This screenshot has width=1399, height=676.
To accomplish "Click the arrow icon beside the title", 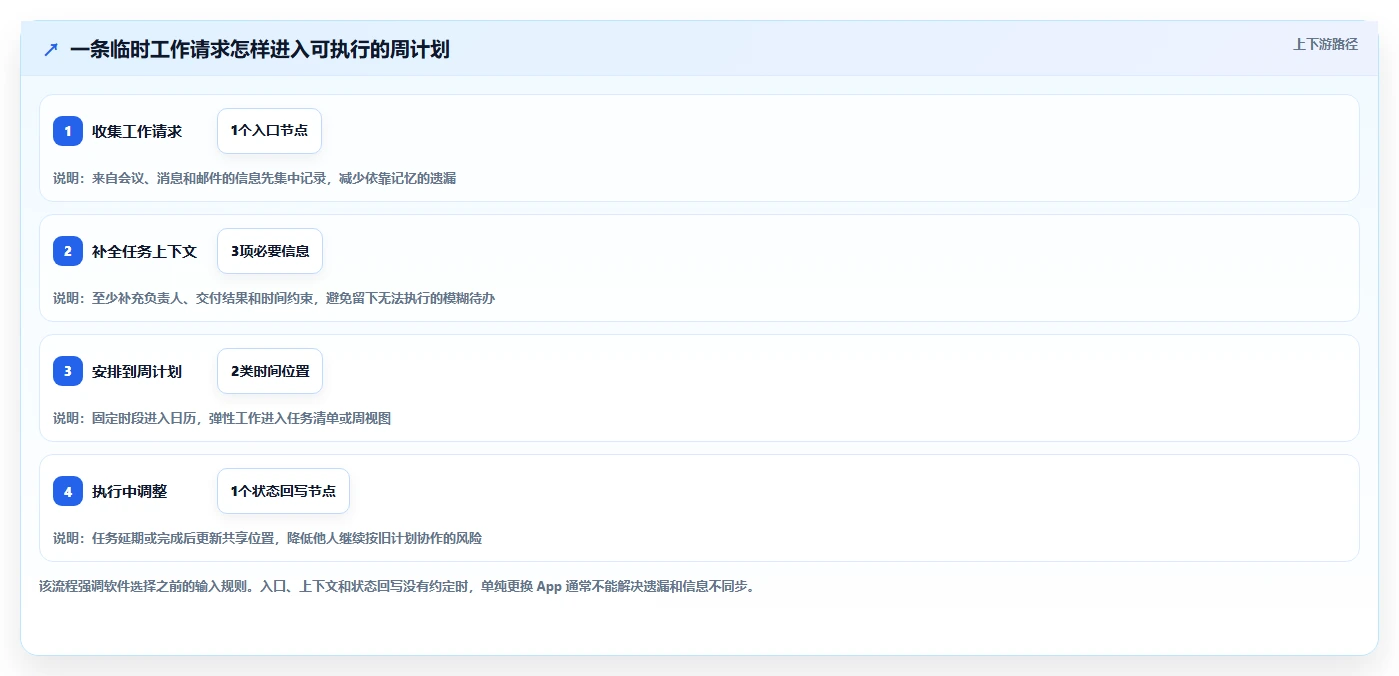I will coord(51,49).
